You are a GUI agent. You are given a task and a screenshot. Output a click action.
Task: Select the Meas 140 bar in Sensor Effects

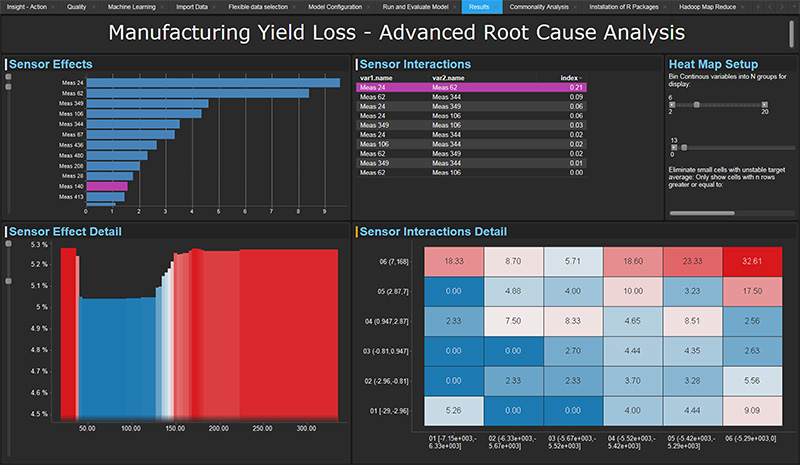(x=107, y=186)
